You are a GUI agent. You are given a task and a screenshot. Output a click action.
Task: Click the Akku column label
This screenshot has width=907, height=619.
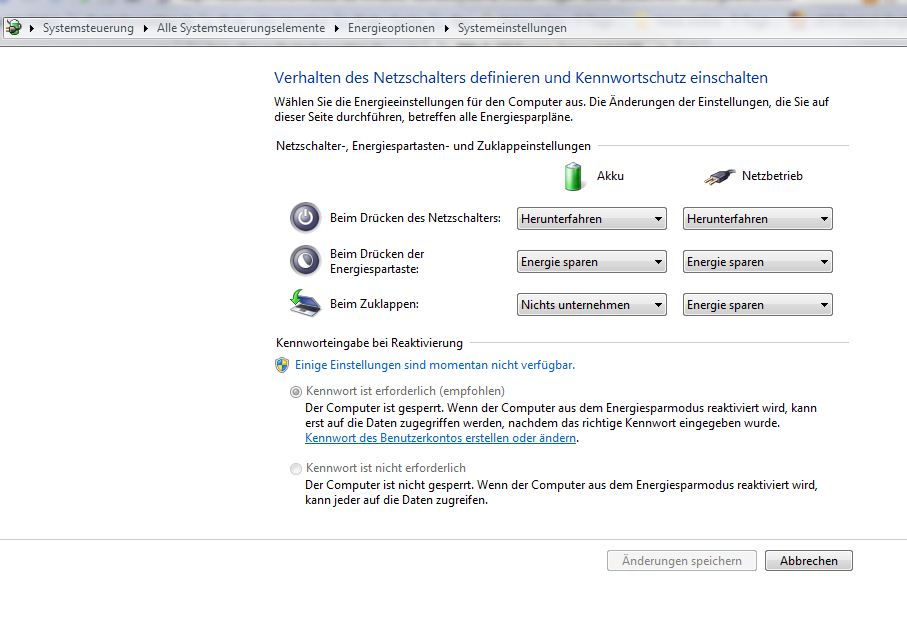coord(610,176)
